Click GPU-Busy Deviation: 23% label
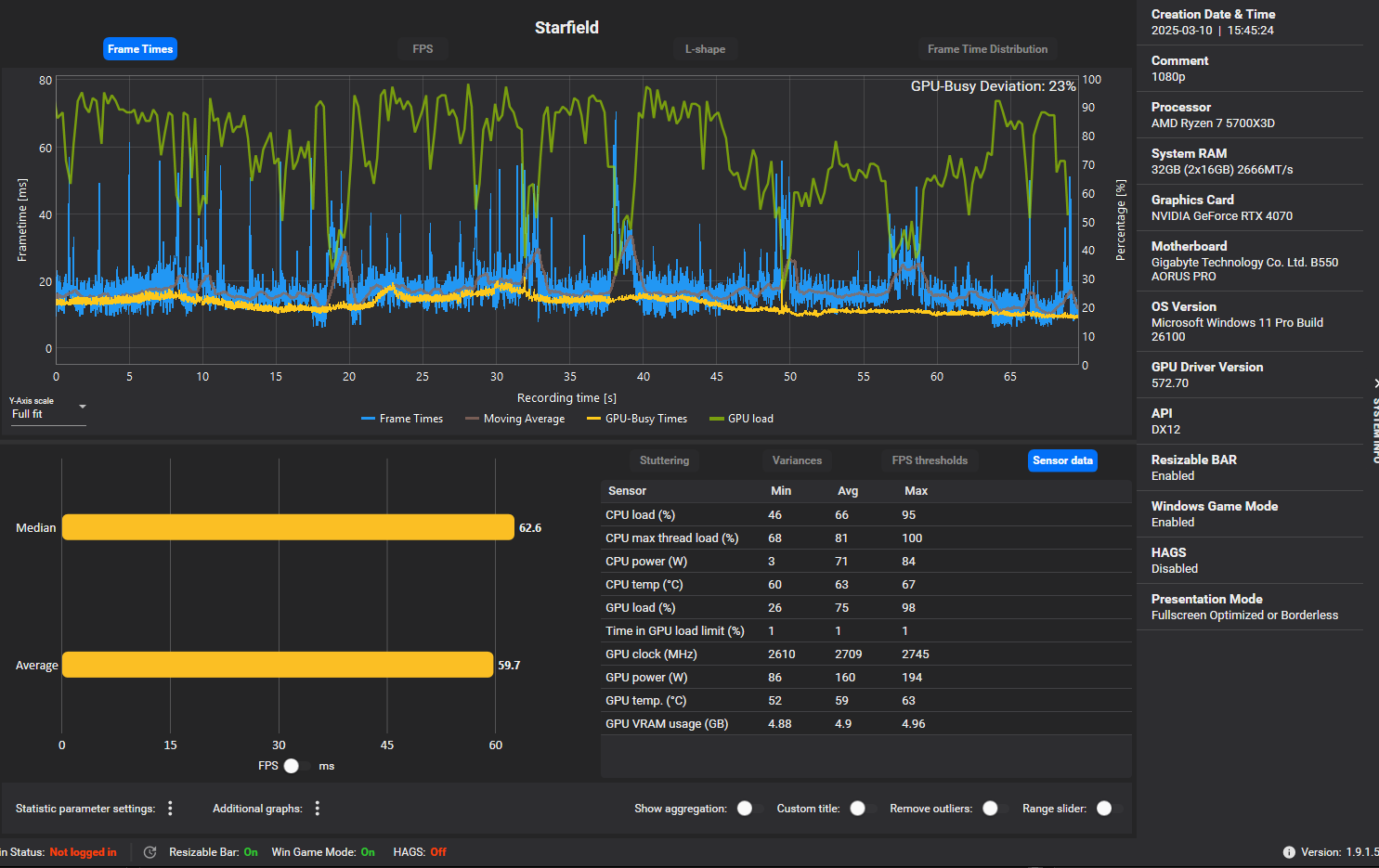Viewport: 1379px width, 868px height. [x=993, y=86]
